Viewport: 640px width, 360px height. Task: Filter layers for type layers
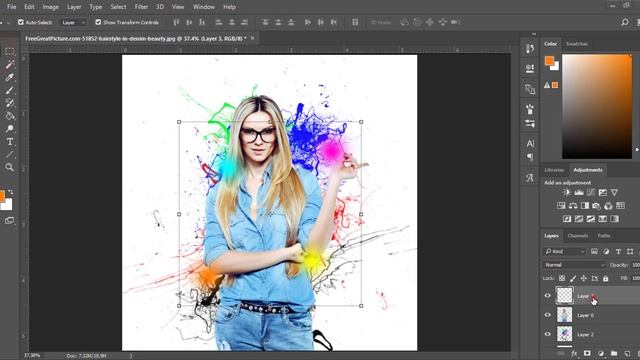pyautogui.click(x=618, y=251)
